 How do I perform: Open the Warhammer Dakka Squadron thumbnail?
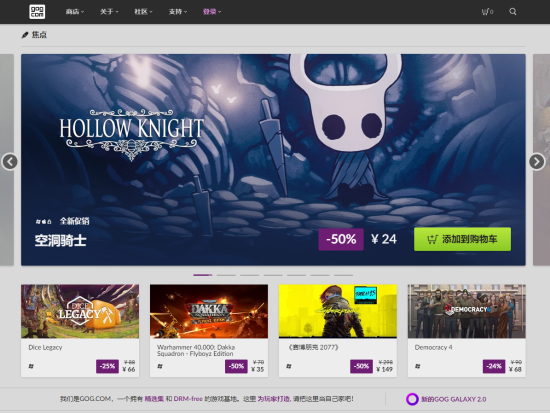(x=209, y=311)
